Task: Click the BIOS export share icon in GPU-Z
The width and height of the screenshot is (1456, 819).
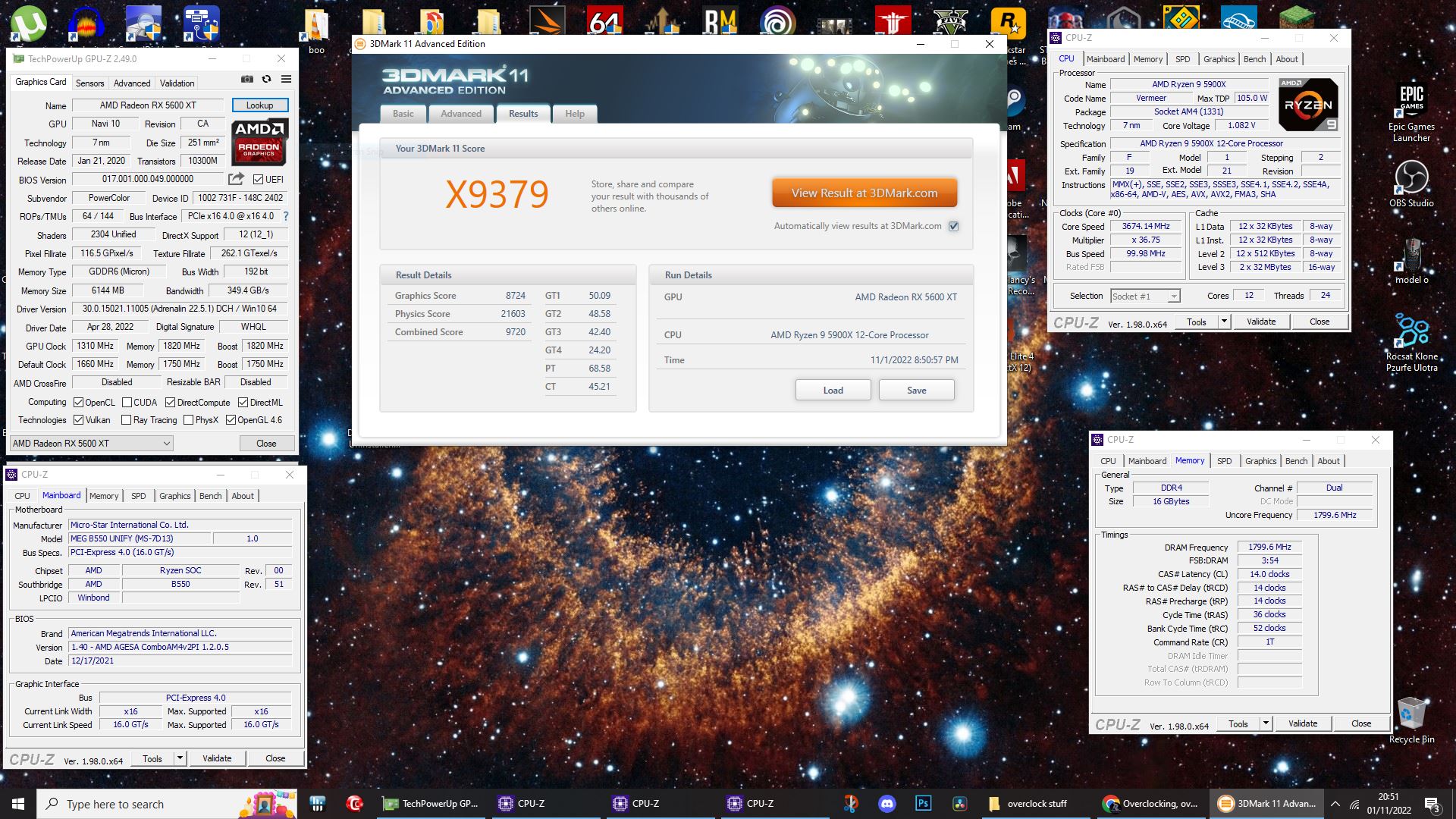Action: pyautogui.click(x=236, y=179)
